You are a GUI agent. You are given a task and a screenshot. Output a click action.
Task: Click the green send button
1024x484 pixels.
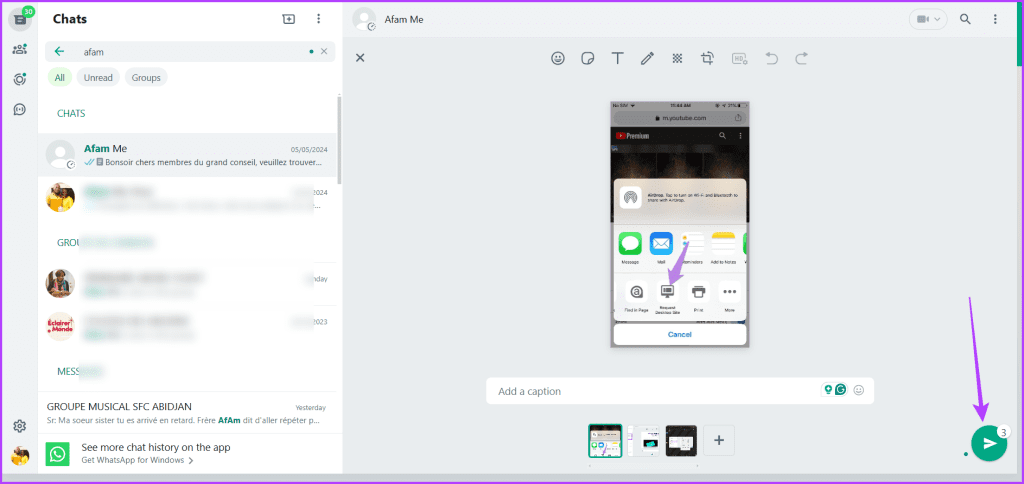(x=988, y=443)
